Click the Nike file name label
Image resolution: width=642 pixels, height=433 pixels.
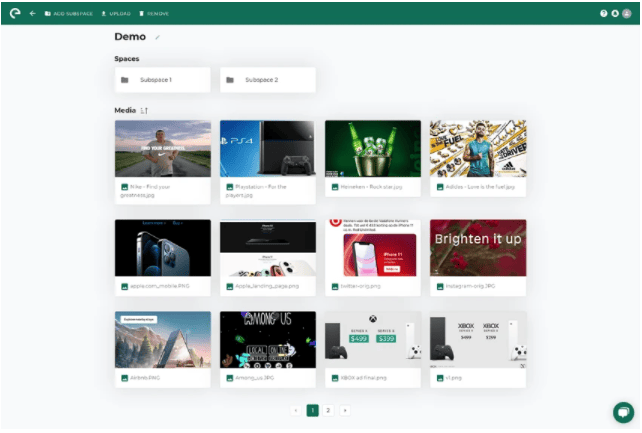click(x=145, y=191)
